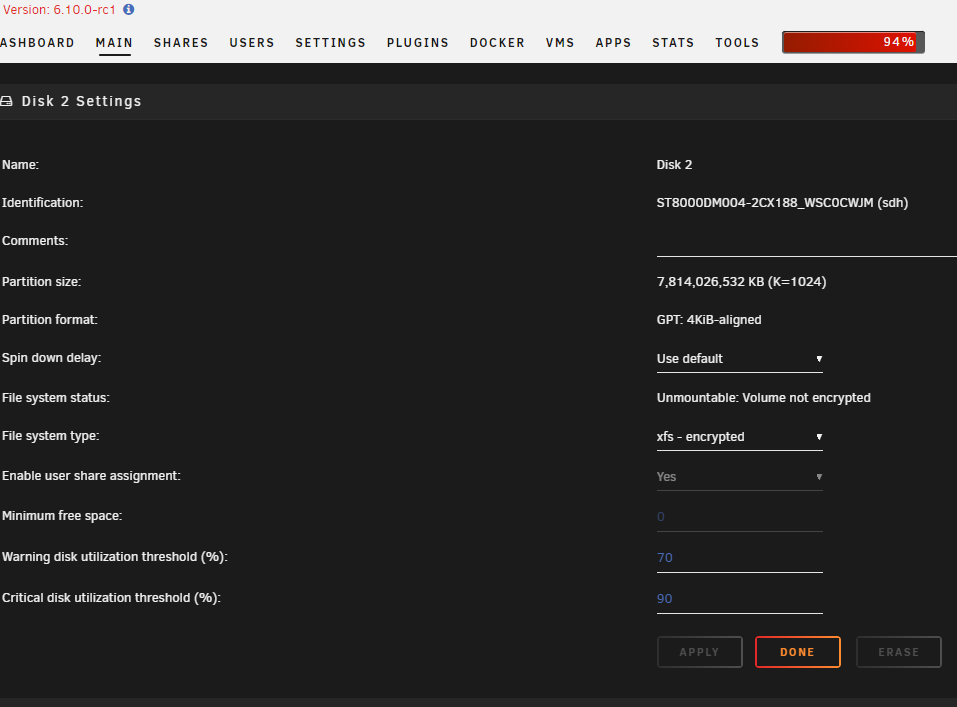Open the Settings tab
957x707 pixels.
[331, 43]
